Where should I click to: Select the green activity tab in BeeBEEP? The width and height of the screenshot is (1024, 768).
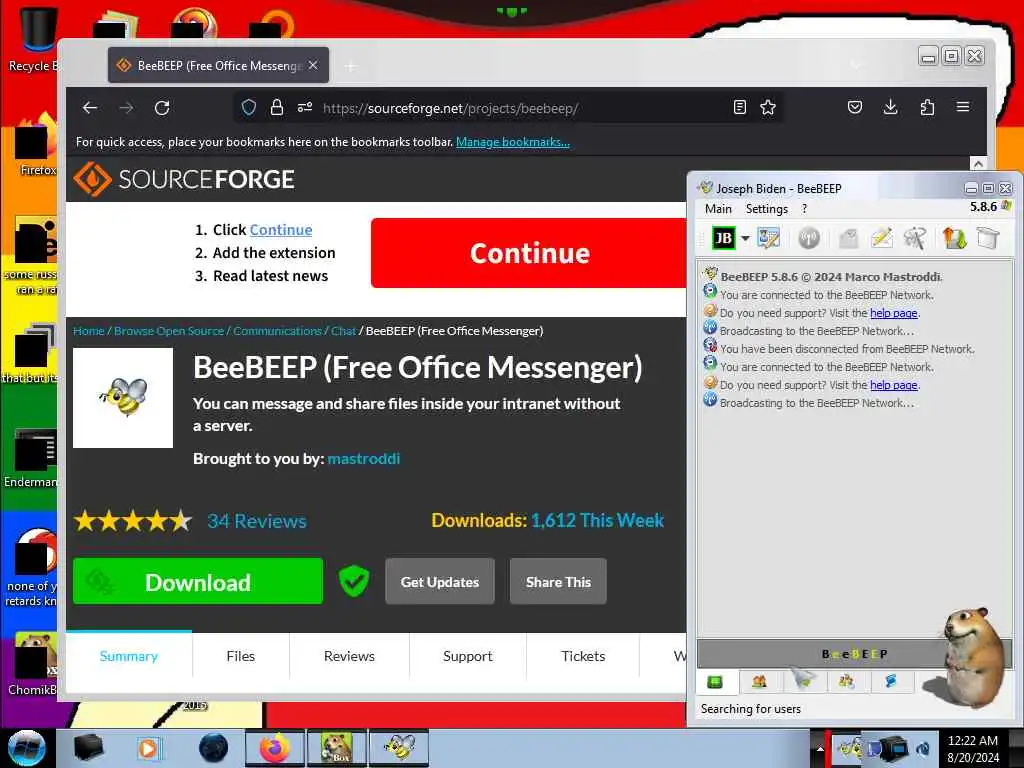[716, 682]
